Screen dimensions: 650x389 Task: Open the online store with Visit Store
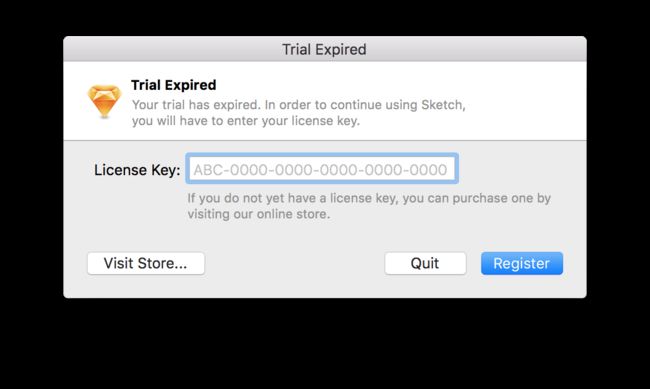pos(146,263)
